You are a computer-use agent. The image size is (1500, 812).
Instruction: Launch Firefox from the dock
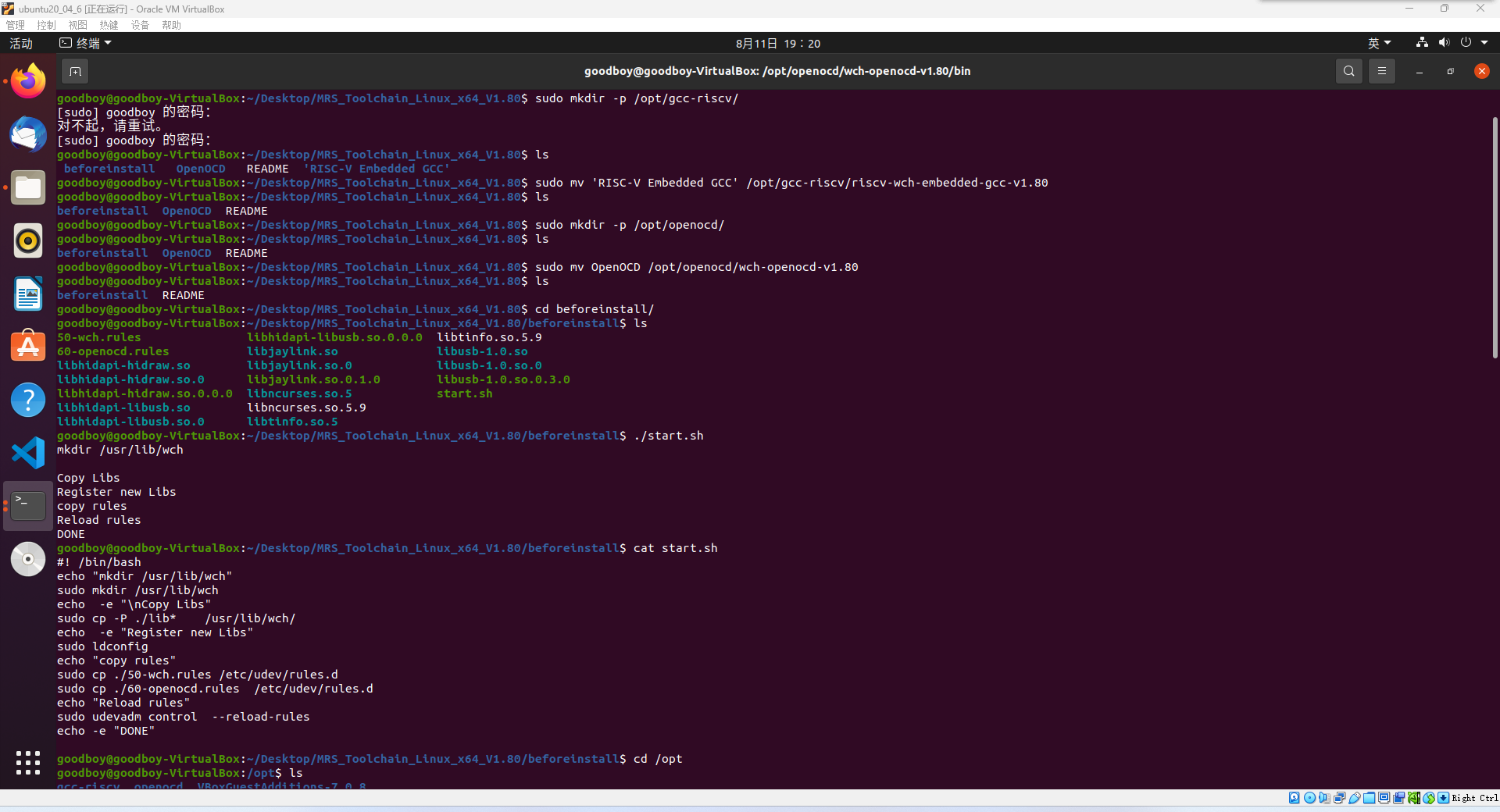pyautogui.click(x=28, y=81)
